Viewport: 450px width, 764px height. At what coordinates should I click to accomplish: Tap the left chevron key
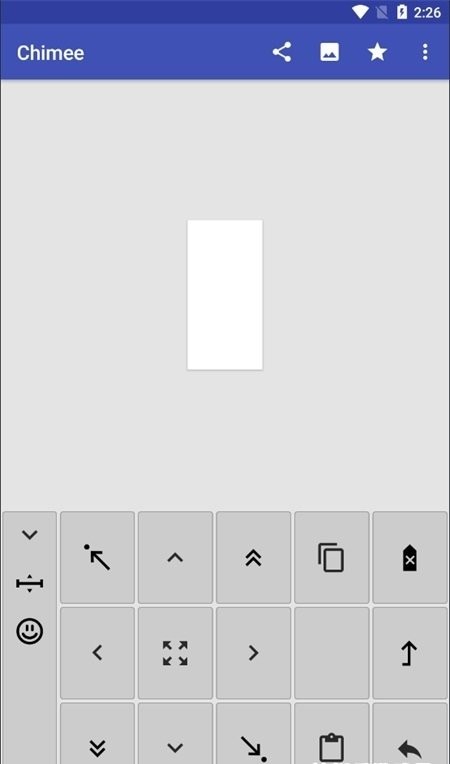[x=97, y=653]
